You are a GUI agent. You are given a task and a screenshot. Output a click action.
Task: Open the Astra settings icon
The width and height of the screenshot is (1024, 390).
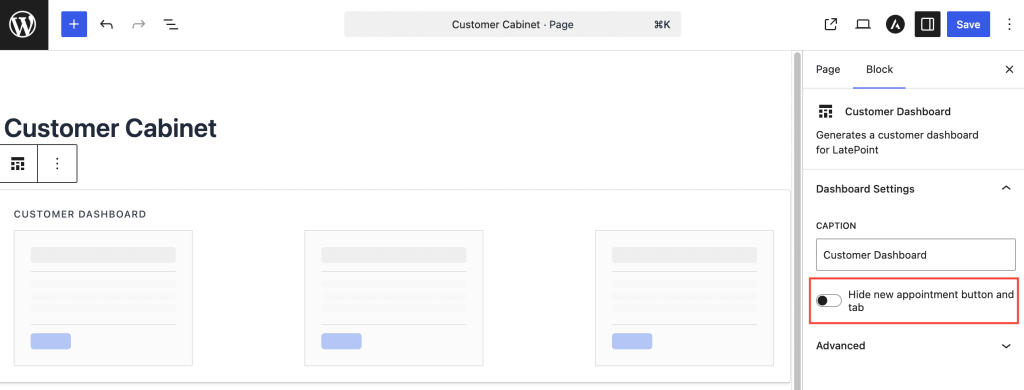895,24
